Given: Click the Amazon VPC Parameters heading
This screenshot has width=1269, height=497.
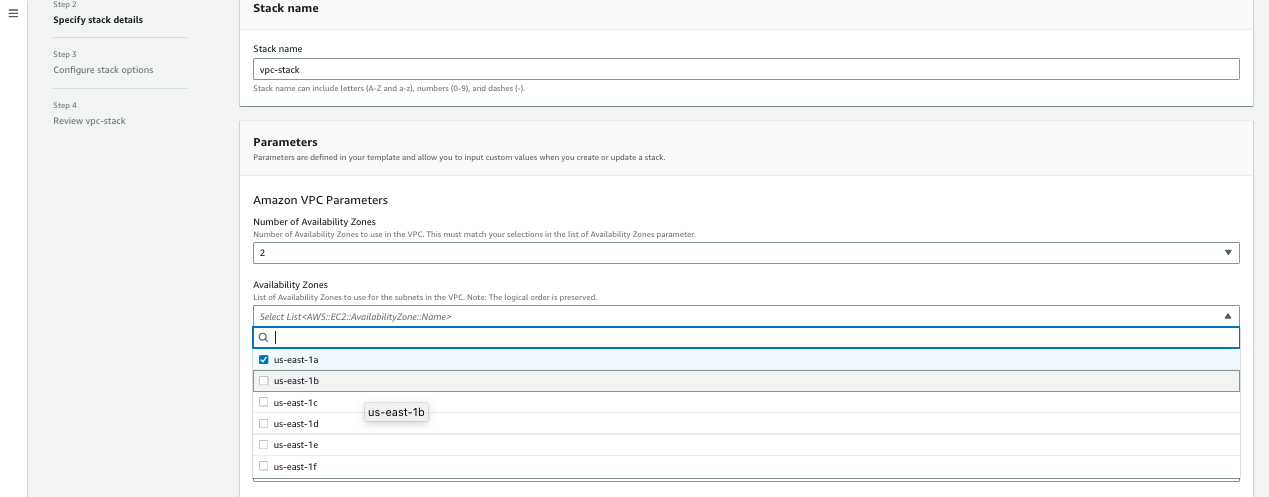Looking at the screenshot, I should click(x=320, y=200).
